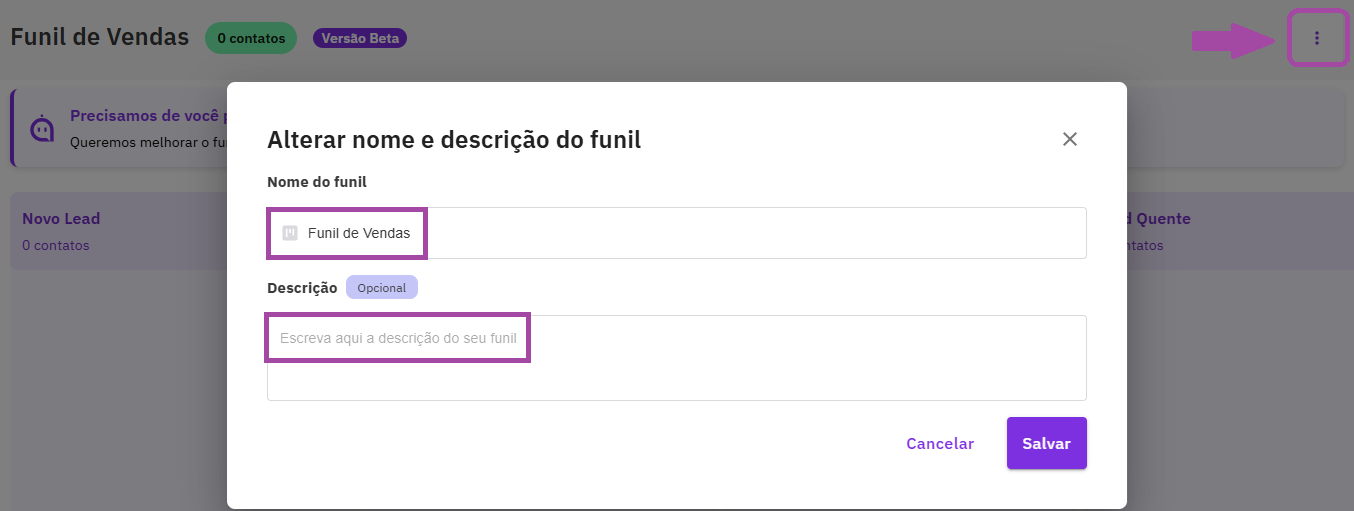Cancel editing via Cancelar

coord(940,443)
